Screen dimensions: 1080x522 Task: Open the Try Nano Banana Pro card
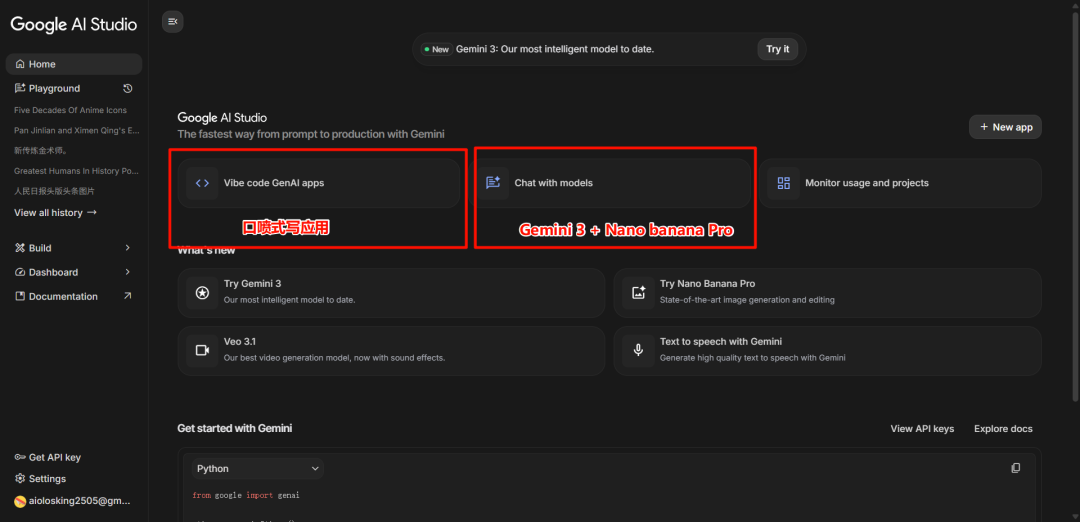[827, 293]
